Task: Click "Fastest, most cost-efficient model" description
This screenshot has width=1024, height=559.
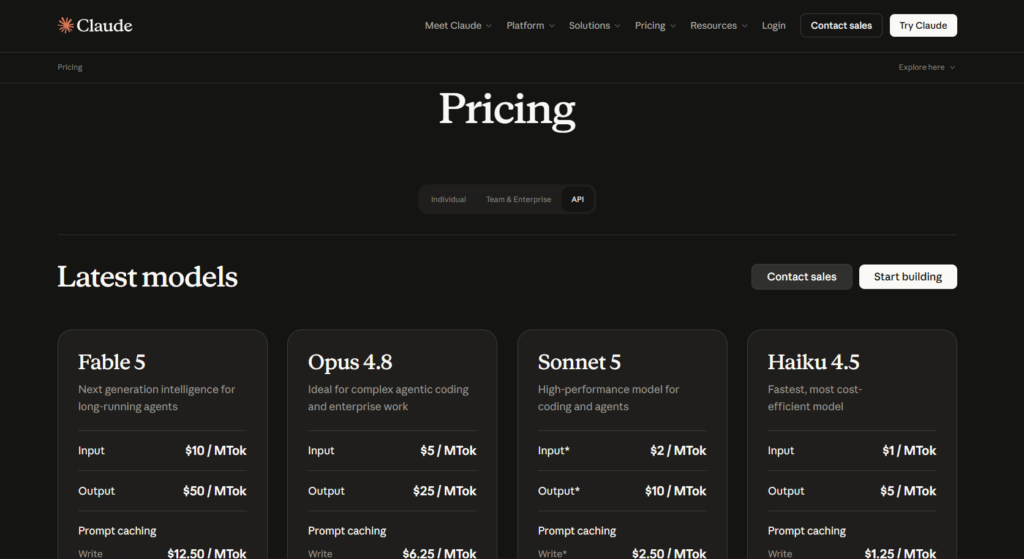Action: pos(814,398)
